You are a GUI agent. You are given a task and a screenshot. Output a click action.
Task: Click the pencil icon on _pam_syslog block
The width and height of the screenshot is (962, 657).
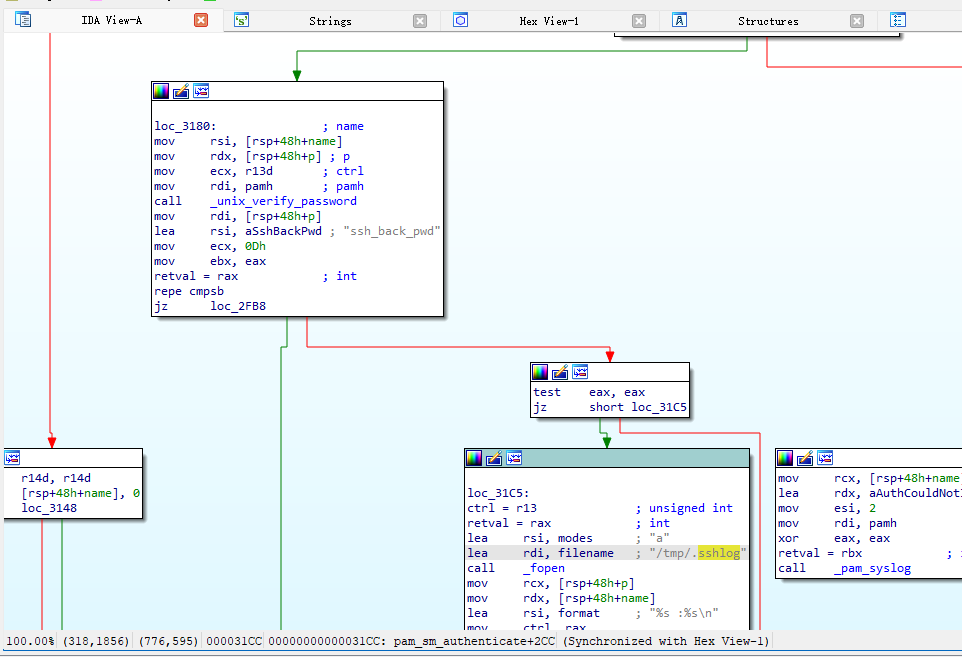coord(805,458)
